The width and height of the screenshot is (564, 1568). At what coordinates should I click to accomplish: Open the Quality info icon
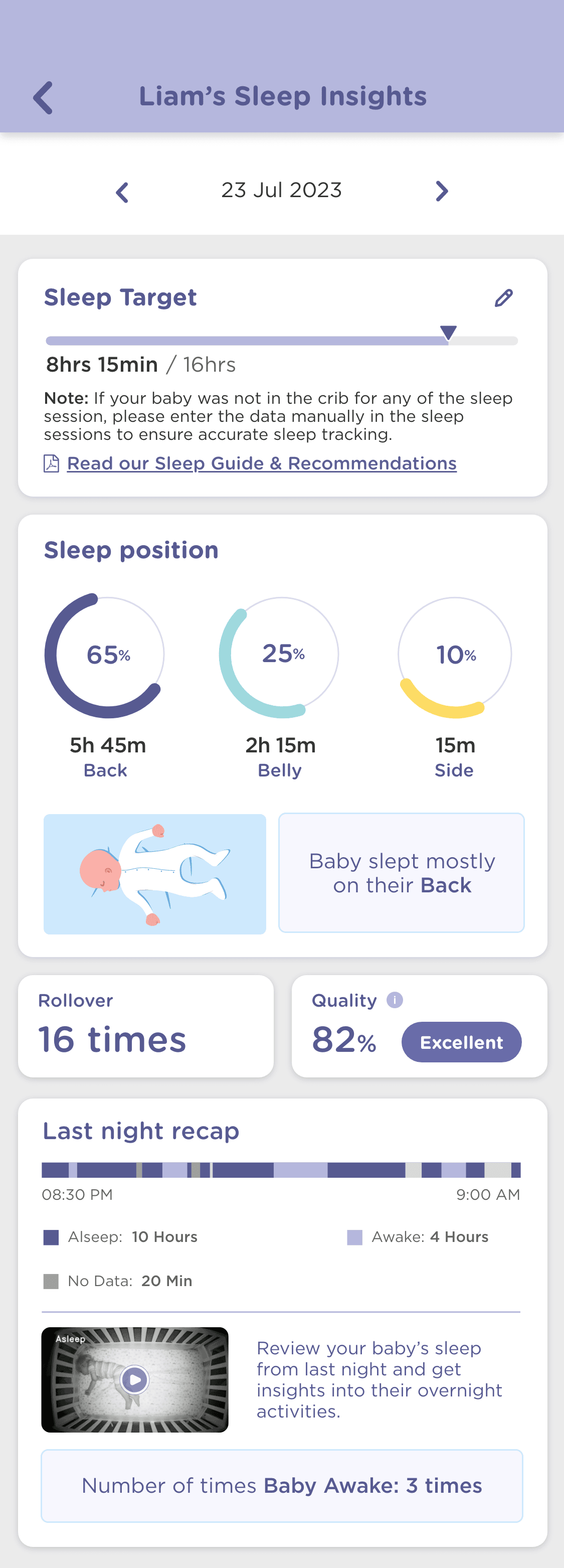[395, 1000]
